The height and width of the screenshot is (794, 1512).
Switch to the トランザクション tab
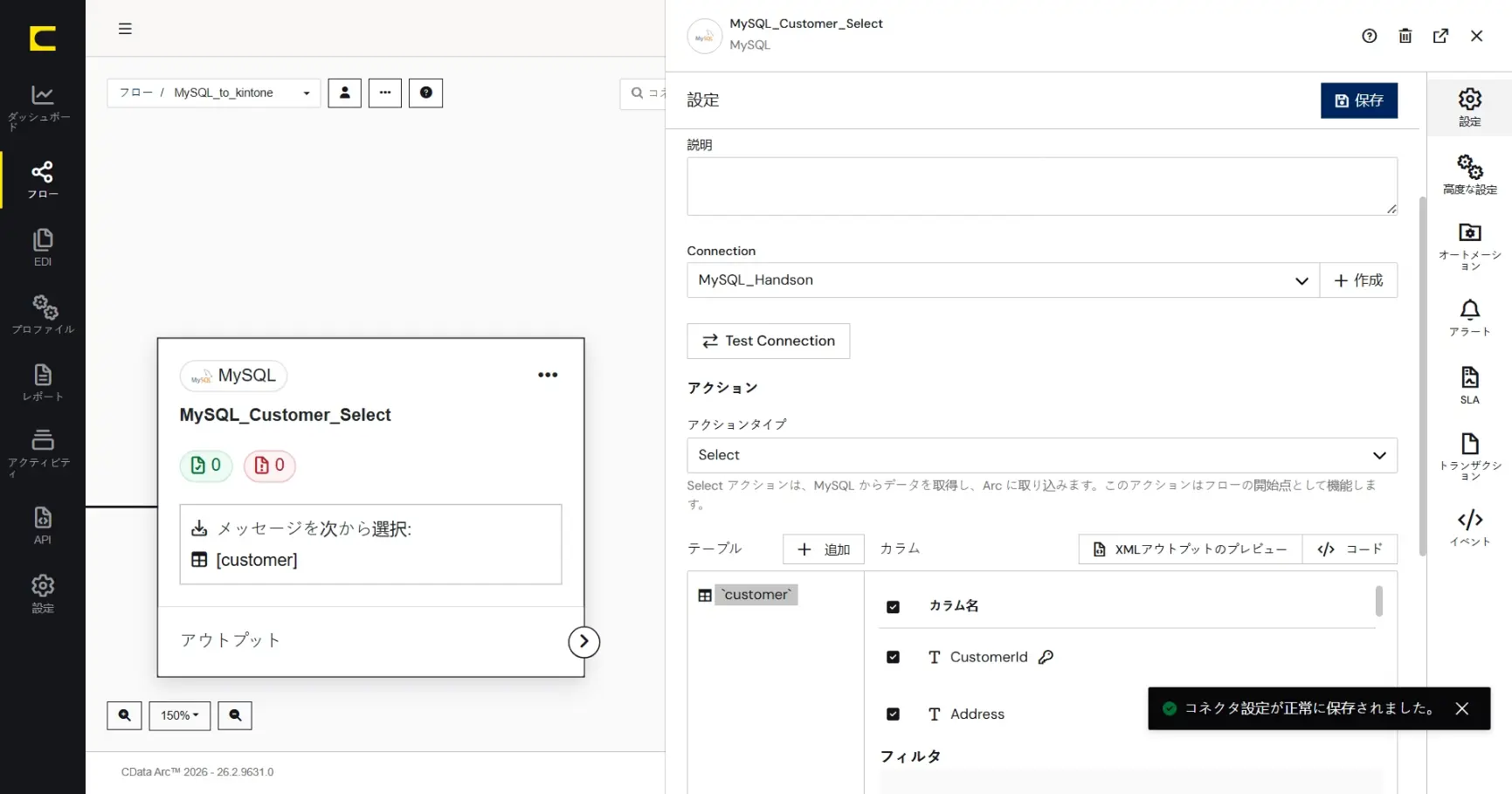1470,457
